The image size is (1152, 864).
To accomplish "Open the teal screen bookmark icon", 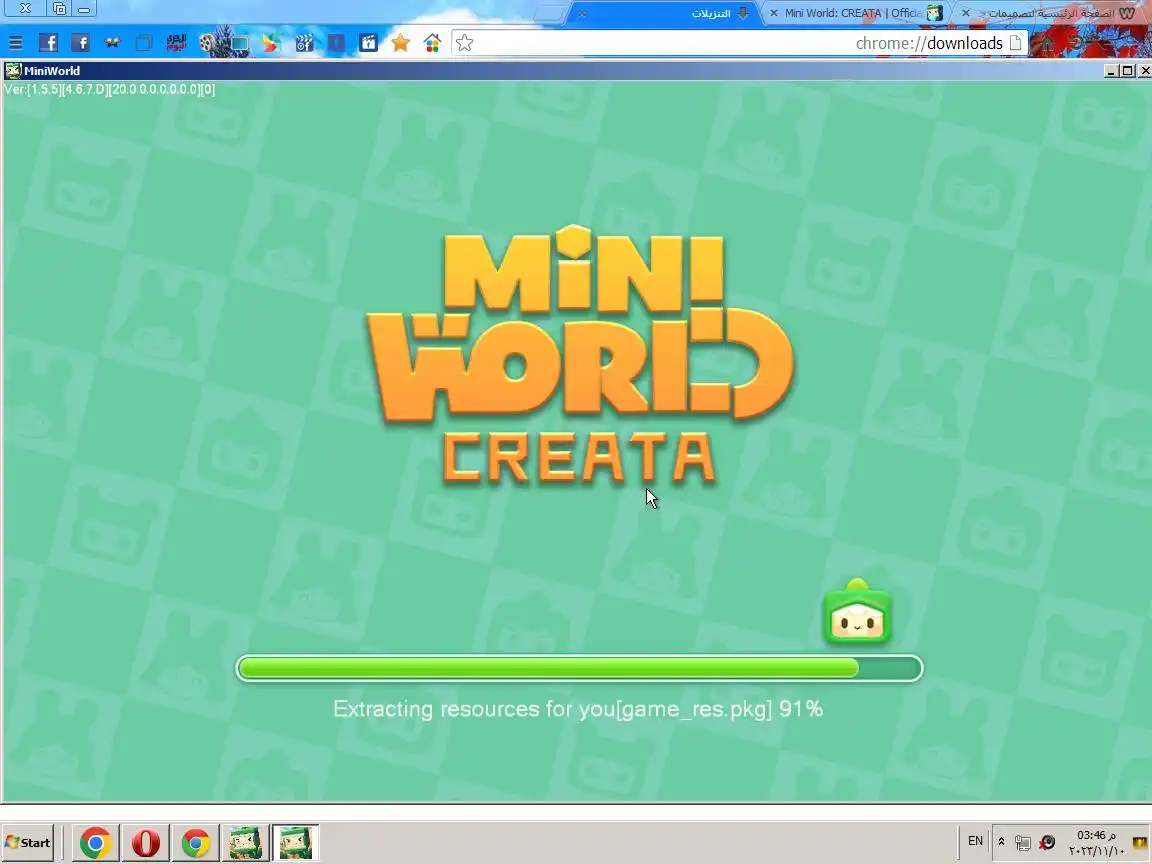I will tap(240, 43).
